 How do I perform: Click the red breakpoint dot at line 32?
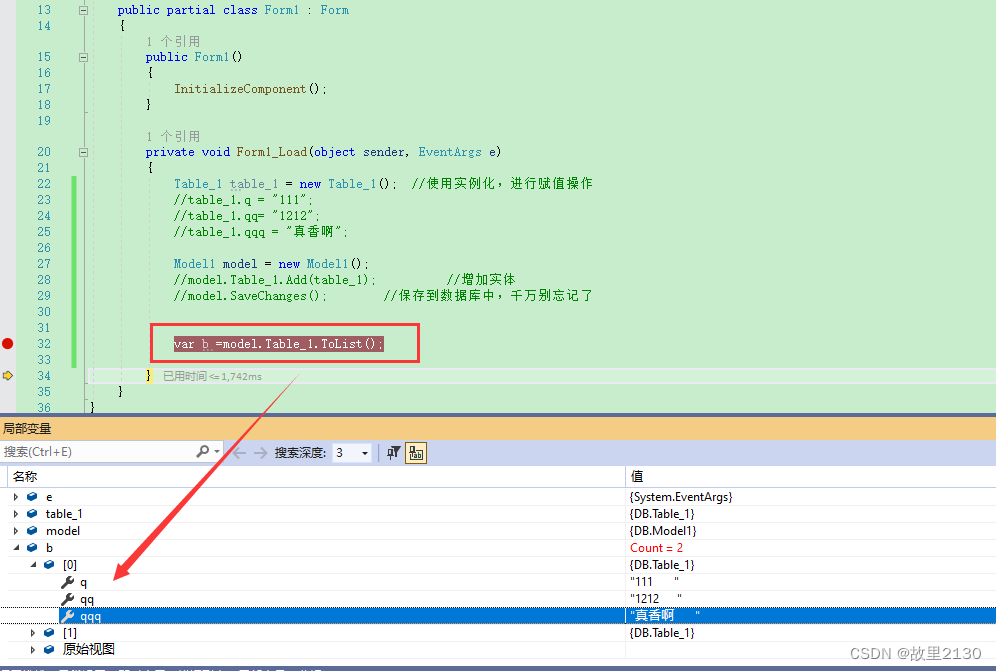click(x=7, y=343)
